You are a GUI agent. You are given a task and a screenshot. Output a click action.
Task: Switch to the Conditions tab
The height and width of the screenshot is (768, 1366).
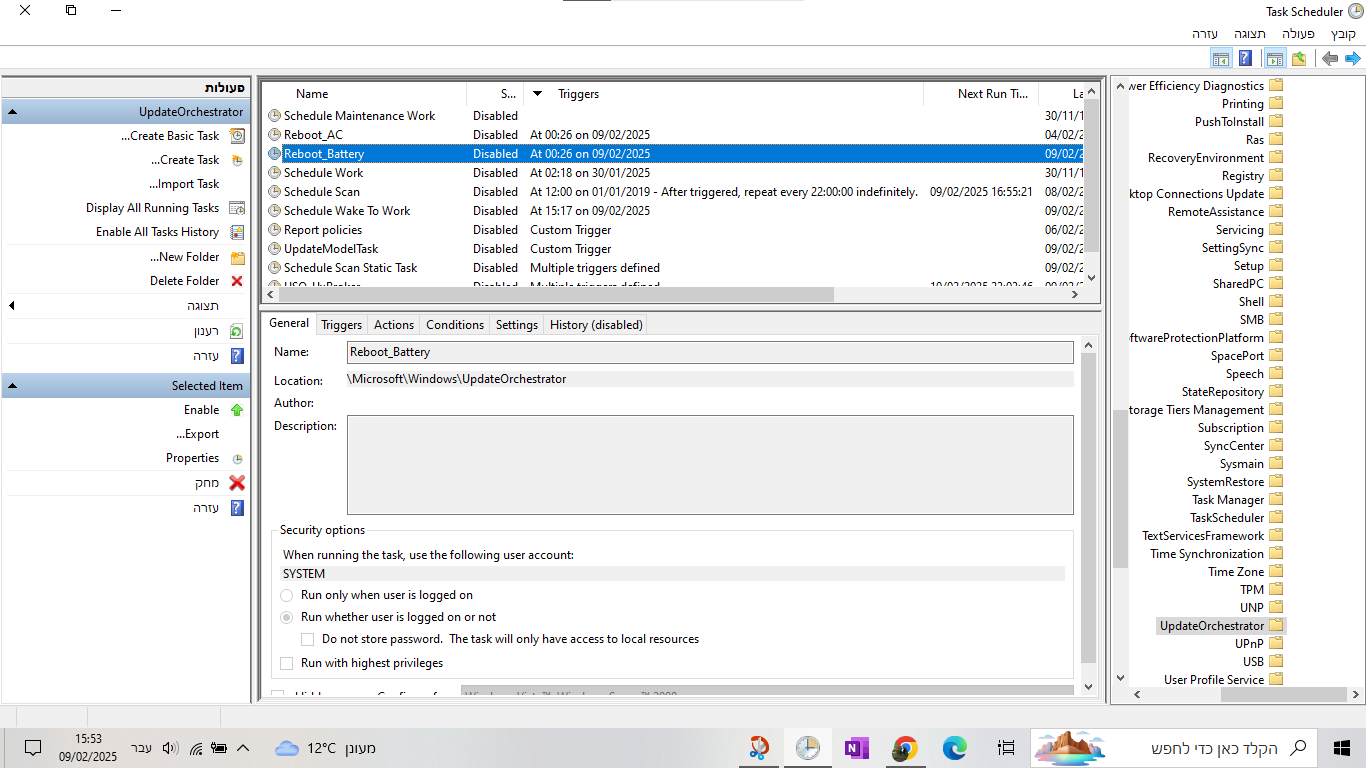click(455, 325)
